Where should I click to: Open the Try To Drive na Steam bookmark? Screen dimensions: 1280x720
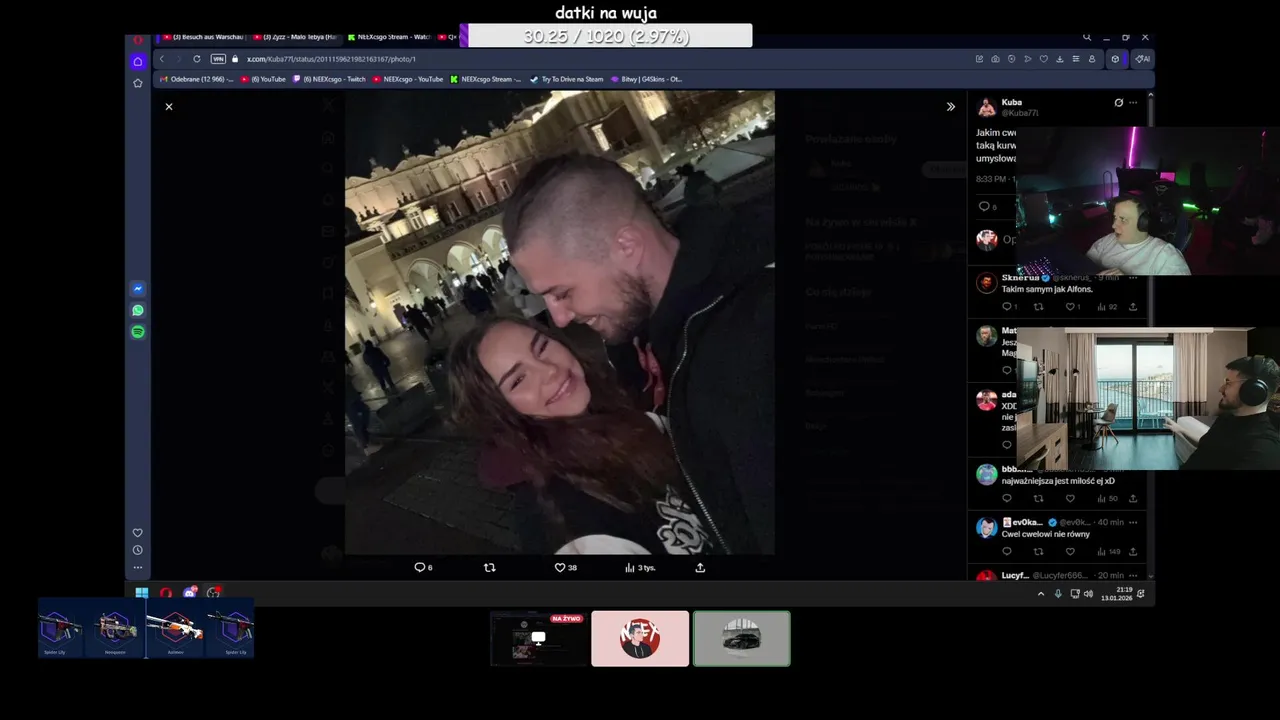pos(567,79)
